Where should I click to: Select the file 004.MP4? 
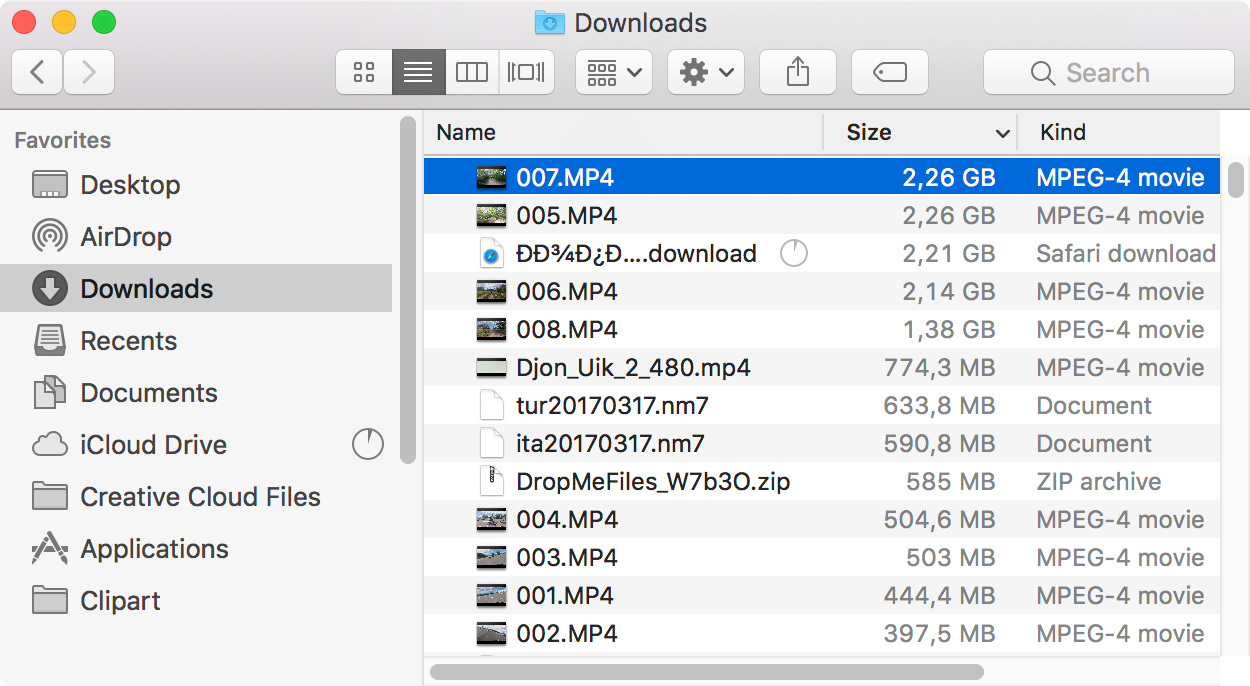(x=822, y=520)
